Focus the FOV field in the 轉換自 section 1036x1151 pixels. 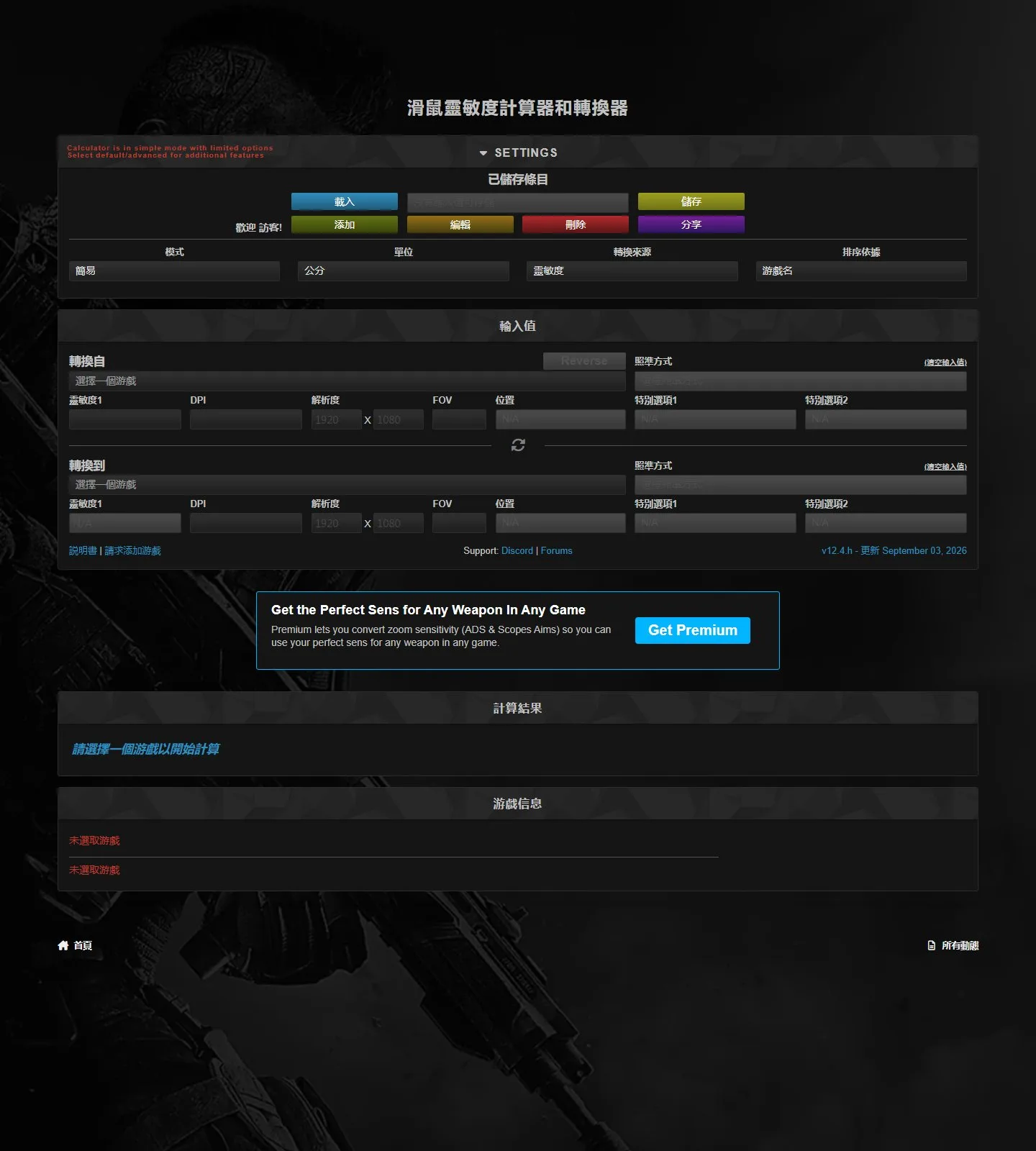click(459, 419)
